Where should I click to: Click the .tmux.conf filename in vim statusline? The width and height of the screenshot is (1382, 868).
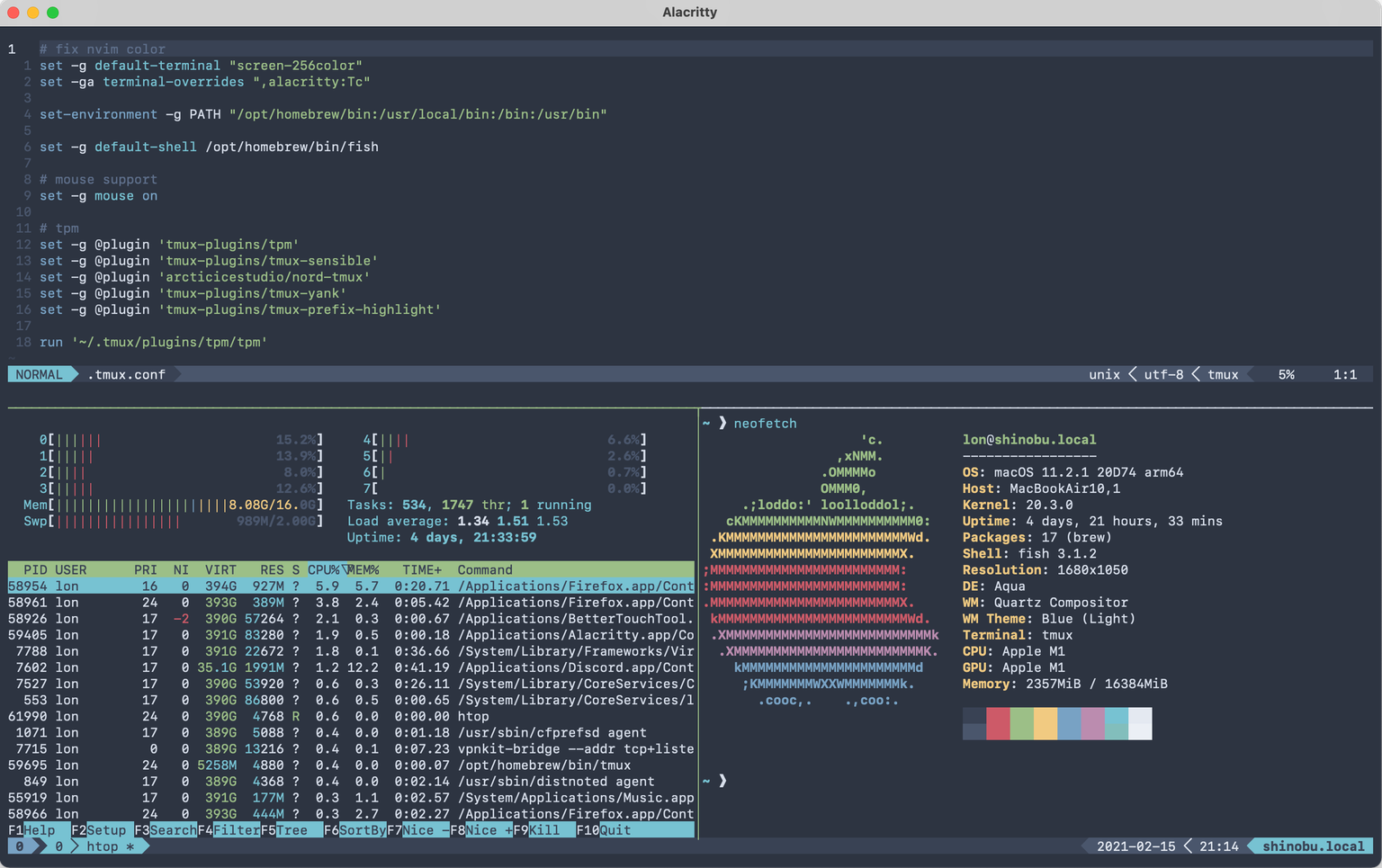[126, 375]
